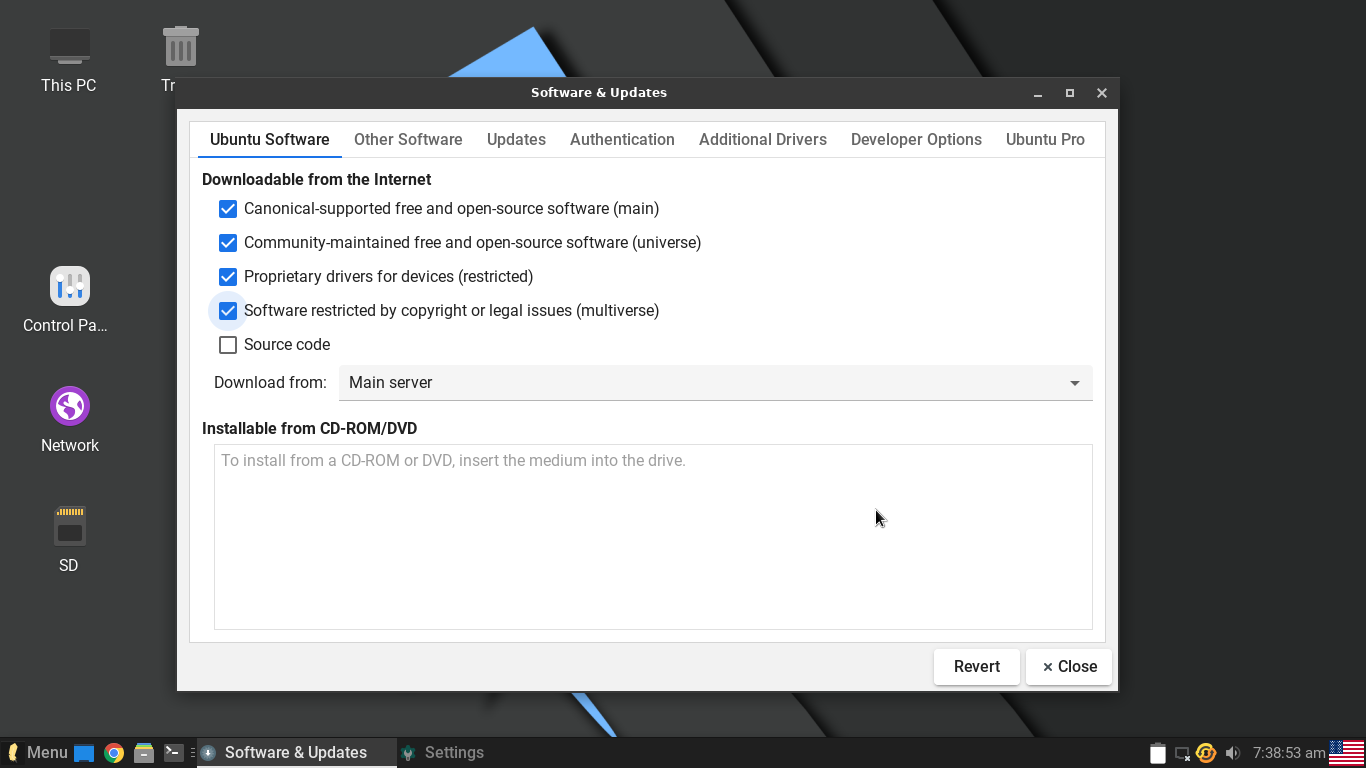Screen dimensions: 1366x768
Task: Click the clipboard tray icon
Action: [1157, 753]
